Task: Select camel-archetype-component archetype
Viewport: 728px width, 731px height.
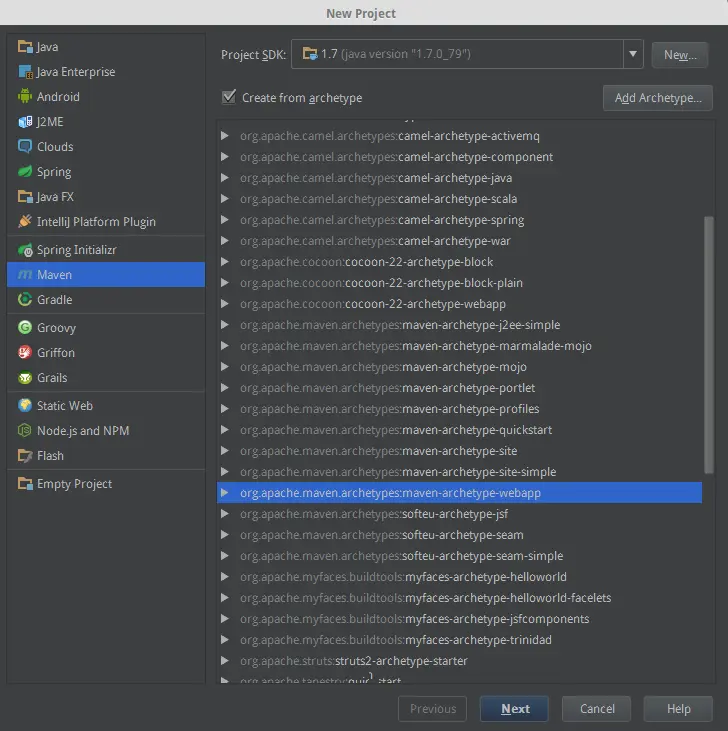Action: coord(460,157)
